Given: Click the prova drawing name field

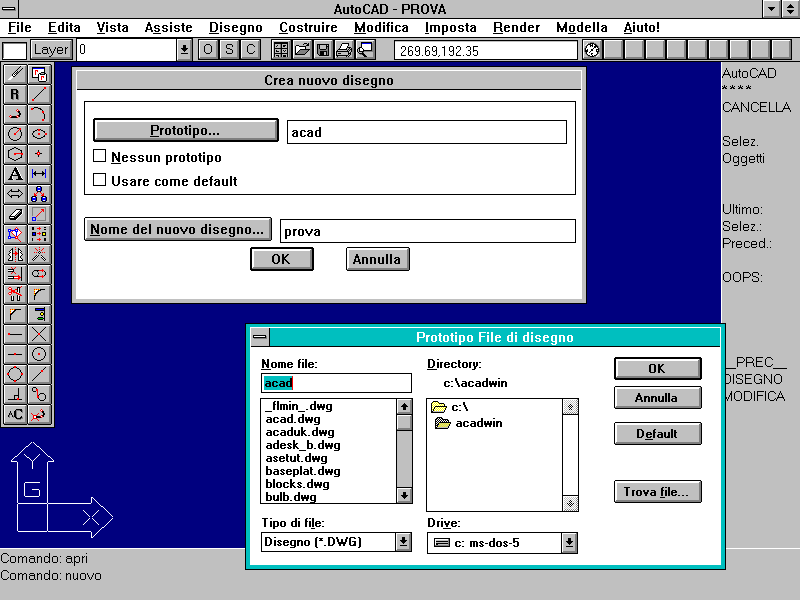Looking at the screenshot, I should 428,231.
